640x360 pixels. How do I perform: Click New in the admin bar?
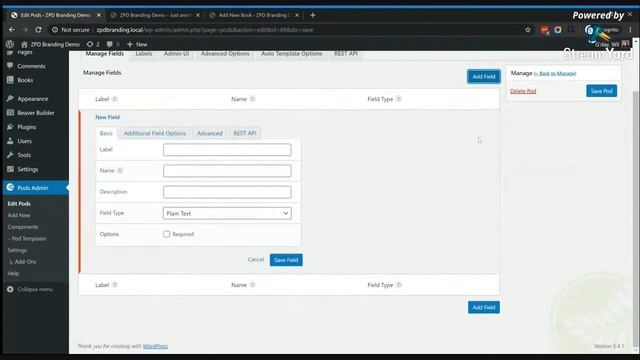tap(138, 44)
